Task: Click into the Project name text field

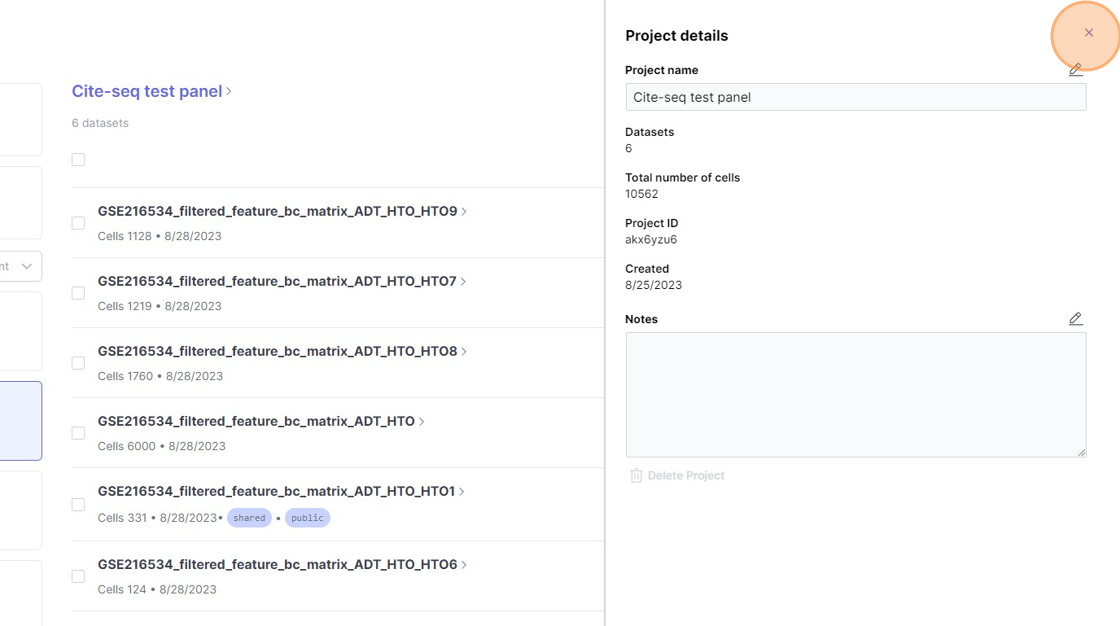Action: pos(855,97)
